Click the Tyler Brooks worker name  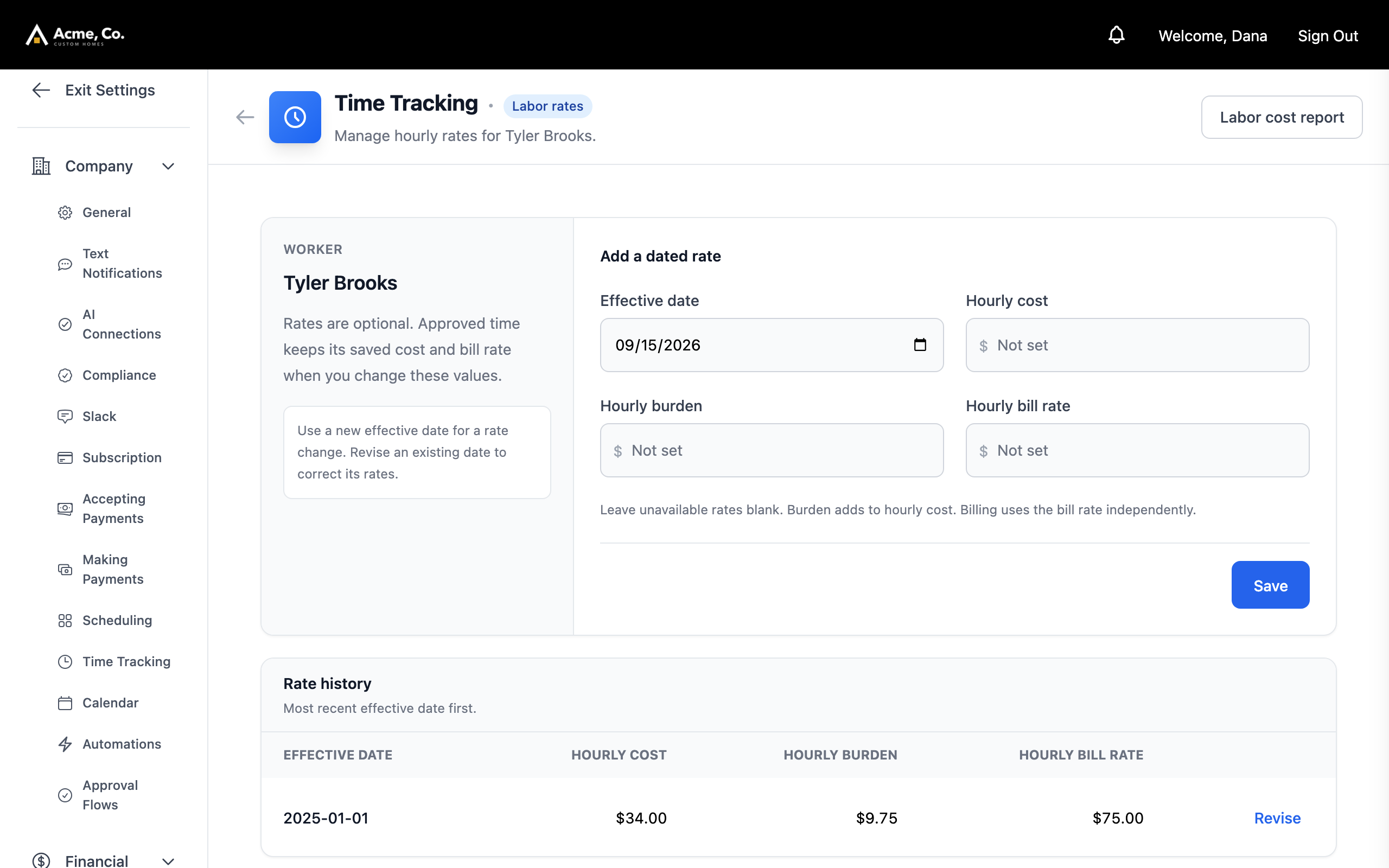click(x=340, y=283)
